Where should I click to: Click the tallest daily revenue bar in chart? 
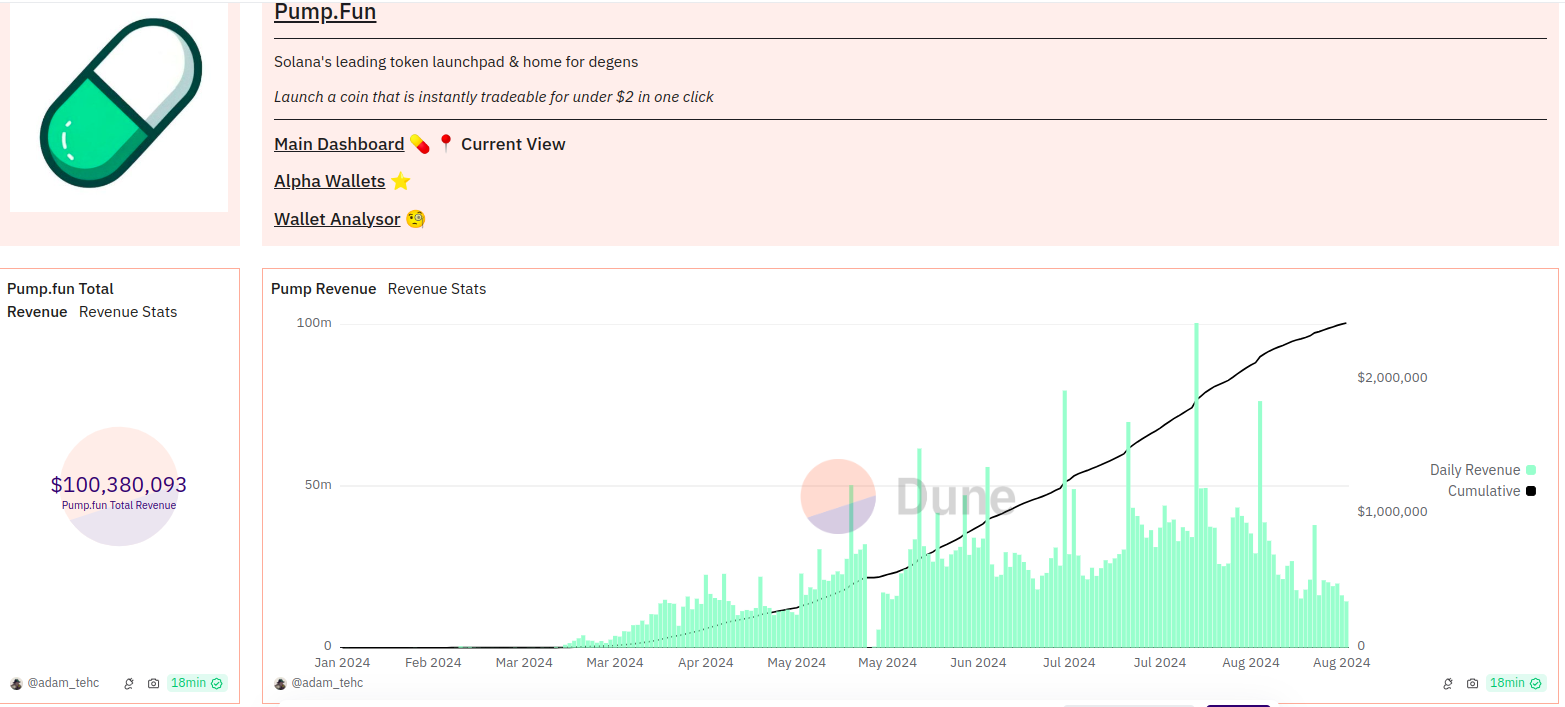coord(1196,485)
